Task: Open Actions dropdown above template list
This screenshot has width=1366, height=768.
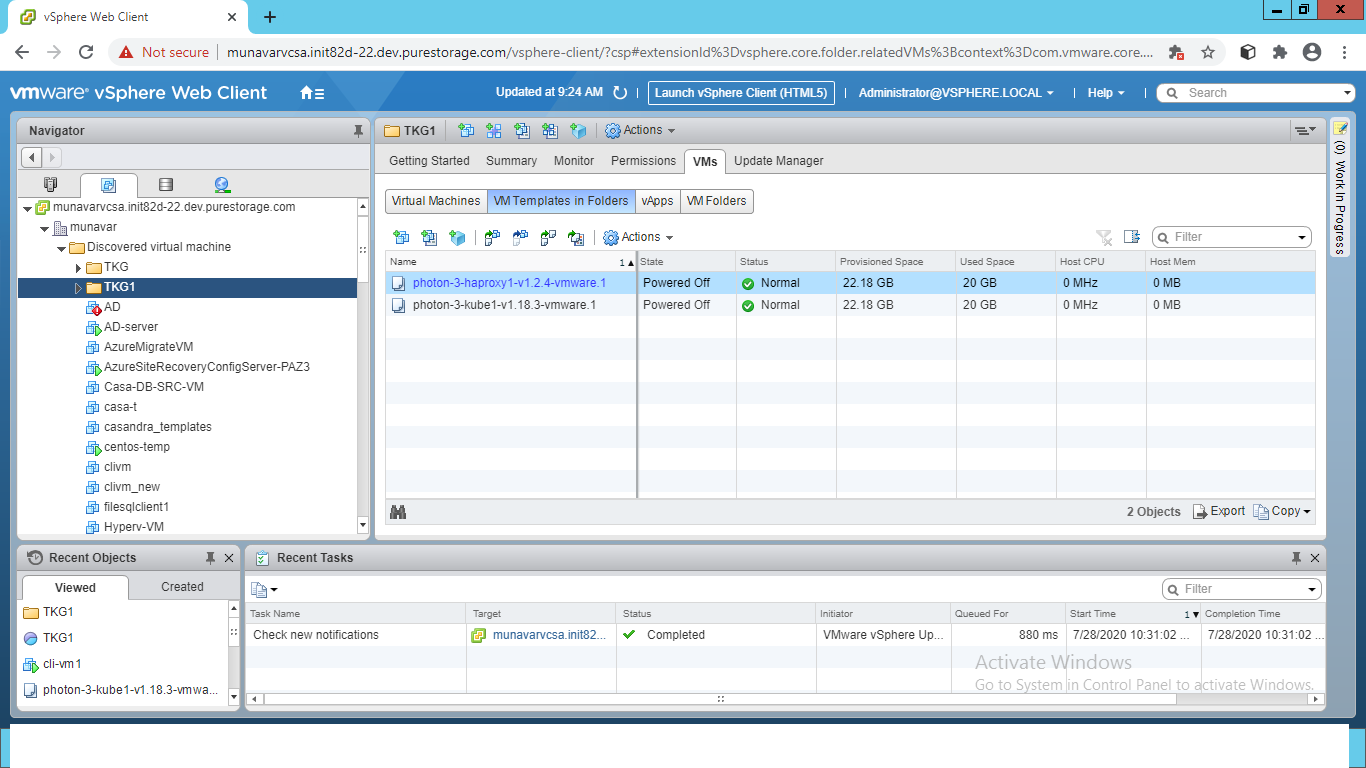Action: 638,237
